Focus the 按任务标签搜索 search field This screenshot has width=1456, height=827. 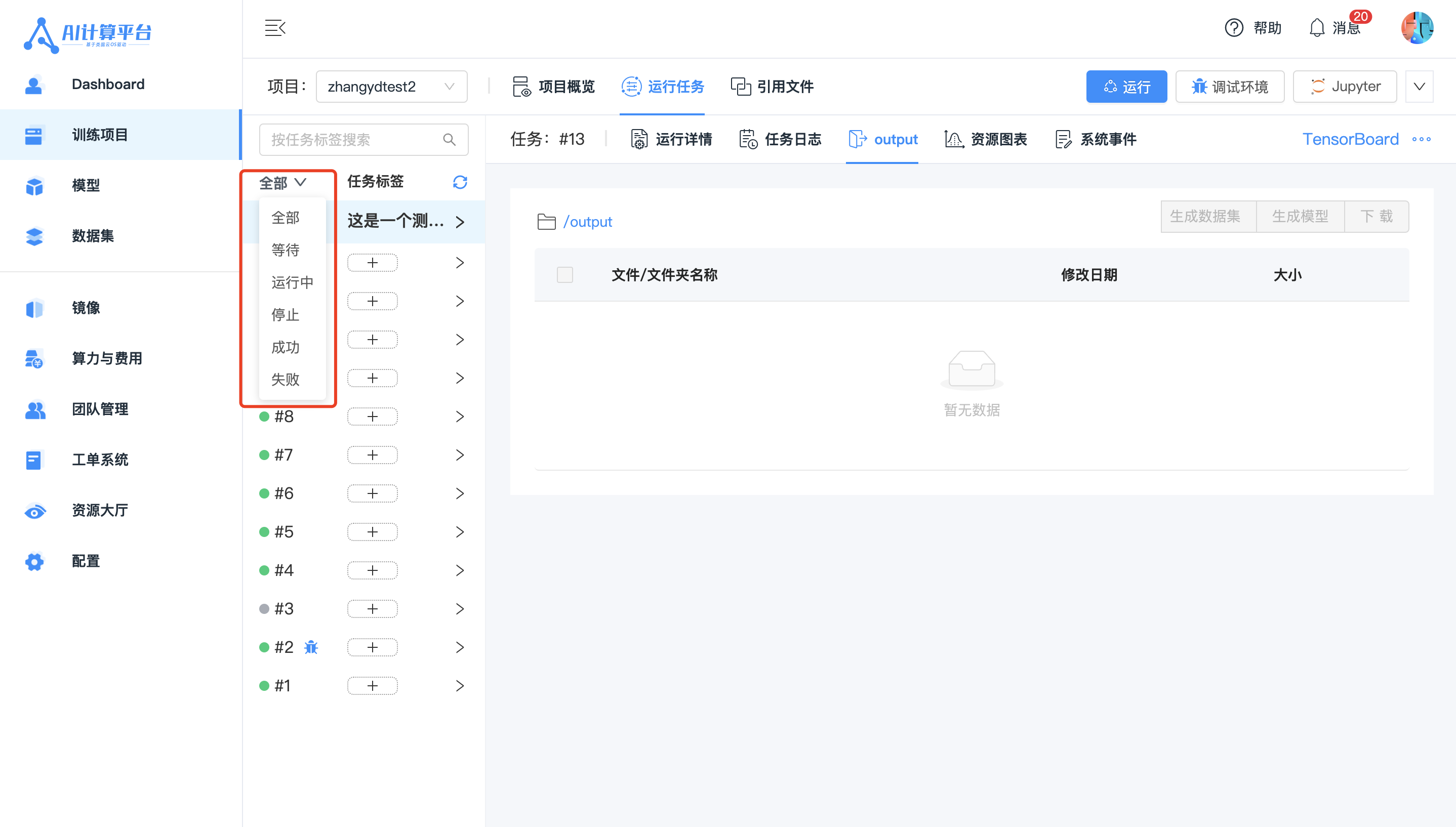coord(363,139)
